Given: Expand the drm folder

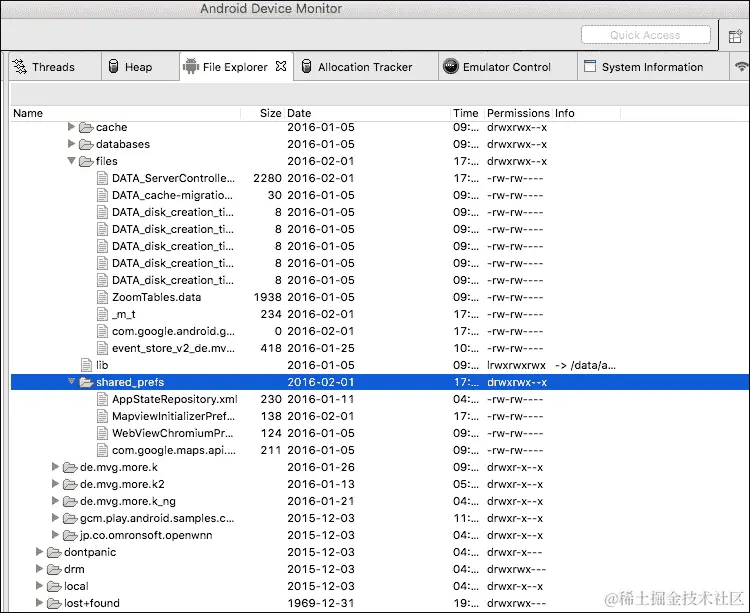Looking at the screenshot, I should [x=40, y=569].
